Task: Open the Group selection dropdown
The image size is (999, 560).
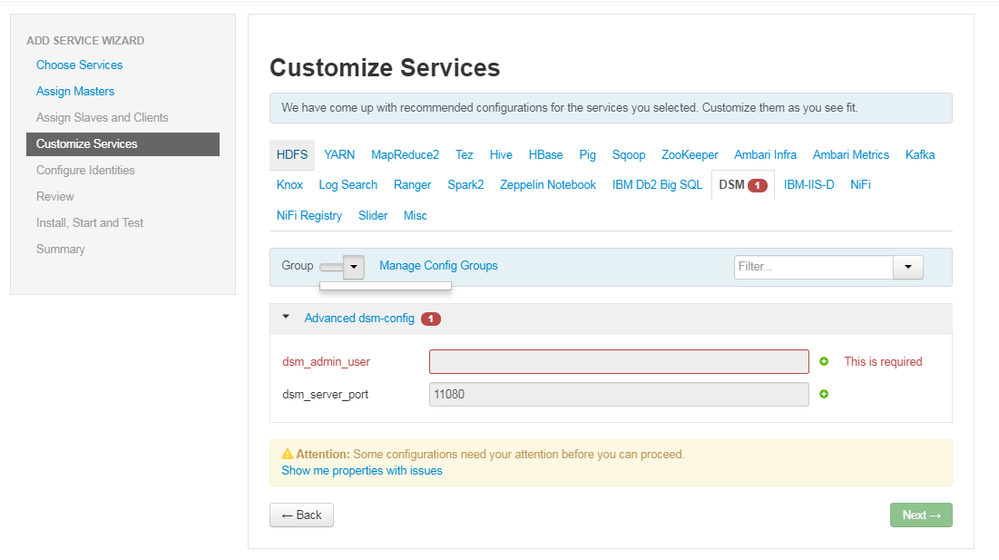Action: pos(353,266)
